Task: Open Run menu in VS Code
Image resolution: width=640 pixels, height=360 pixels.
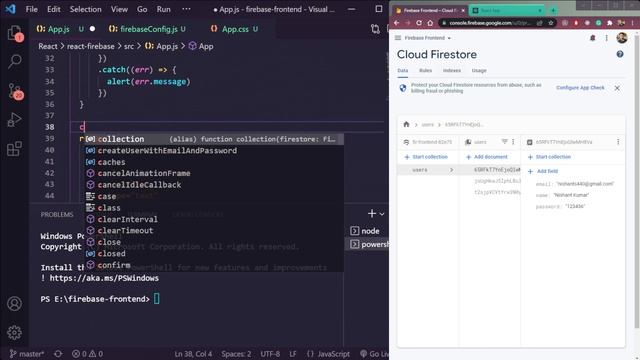Action: coord(163,9)
